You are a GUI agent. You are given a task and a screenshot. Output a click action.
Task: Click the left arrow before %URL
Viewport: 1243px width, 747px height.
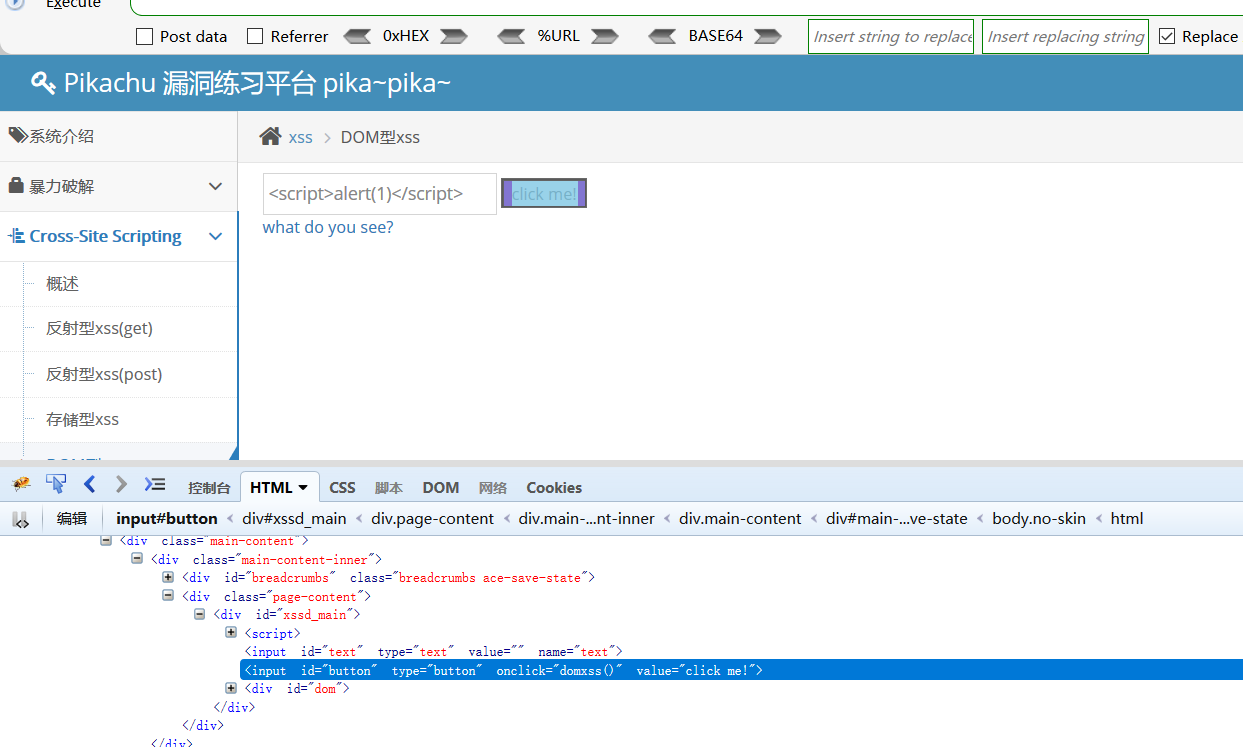(x=511, y=36)
